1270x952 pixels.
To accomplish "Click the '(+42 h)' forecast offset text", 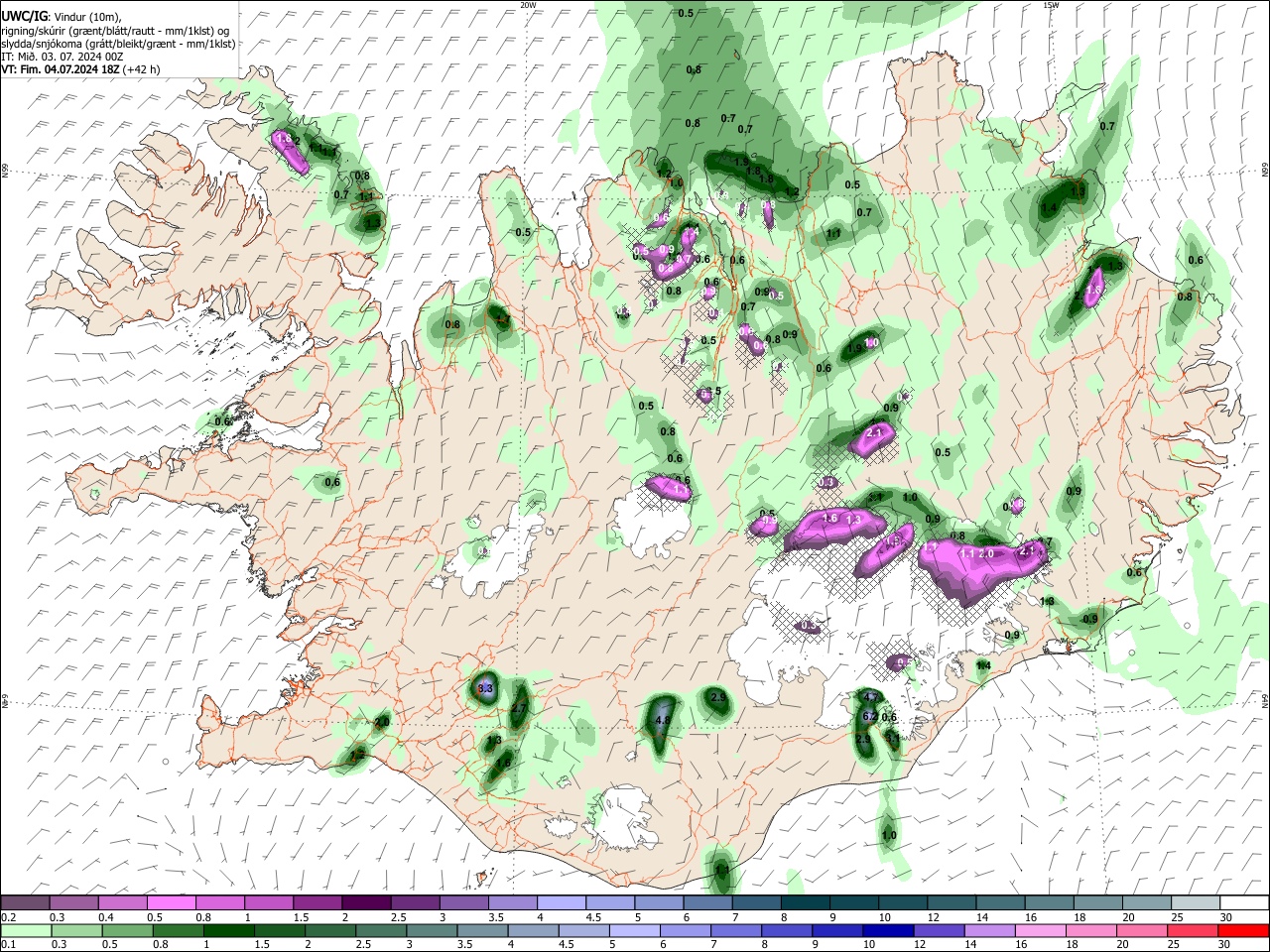I will [x=142, y=69].
